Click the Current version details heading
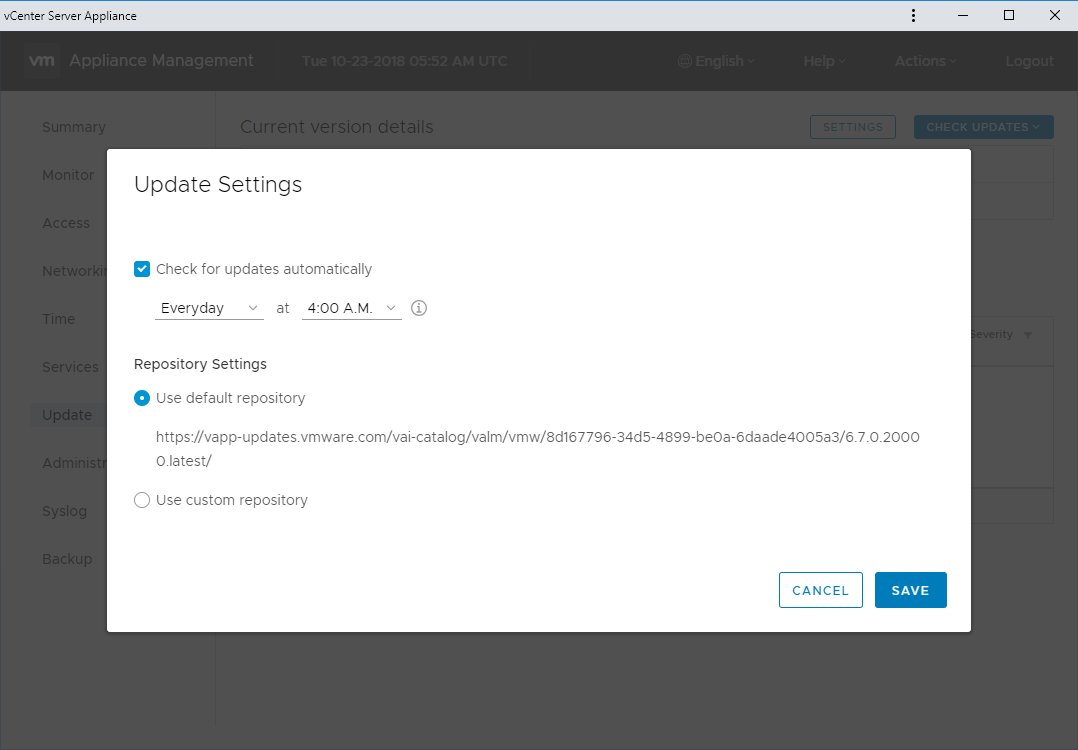1078x750 pixels. [x=337, y=127]
